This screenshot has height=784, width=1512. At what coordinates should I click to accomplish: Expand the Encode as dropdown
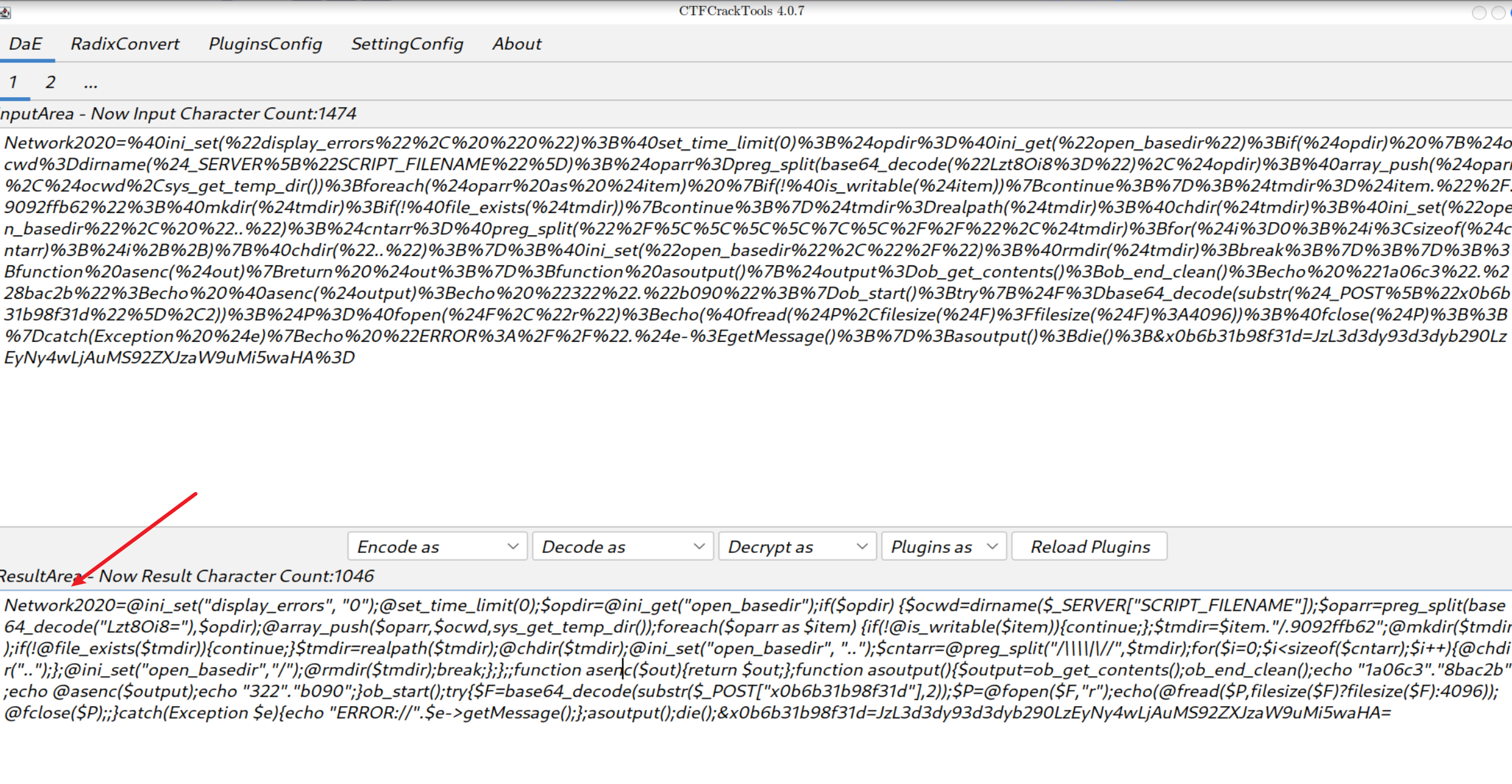pos(437,547)
